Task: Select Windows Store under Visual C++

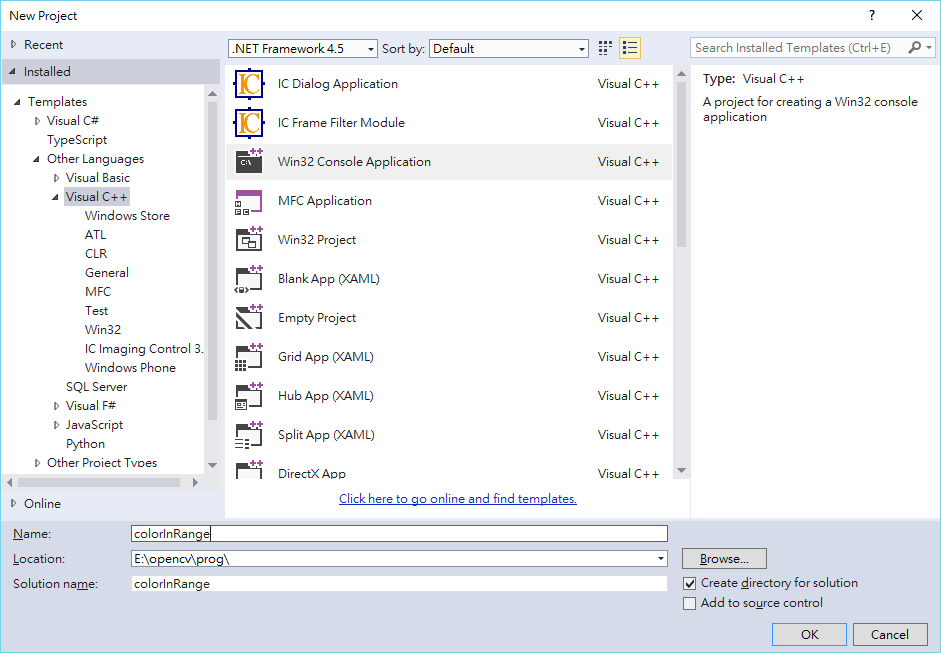Action: (127, 215)
